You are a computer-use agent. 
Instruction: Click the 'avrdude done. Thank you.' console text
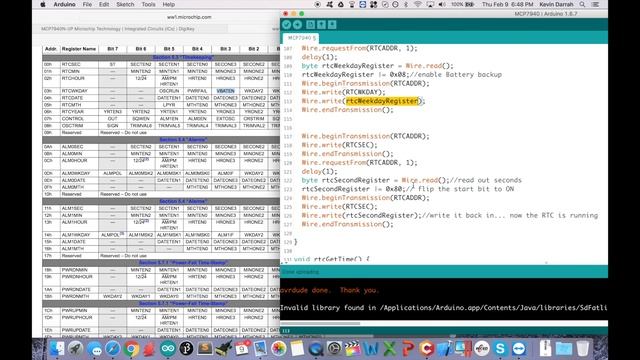pos(330,290)
